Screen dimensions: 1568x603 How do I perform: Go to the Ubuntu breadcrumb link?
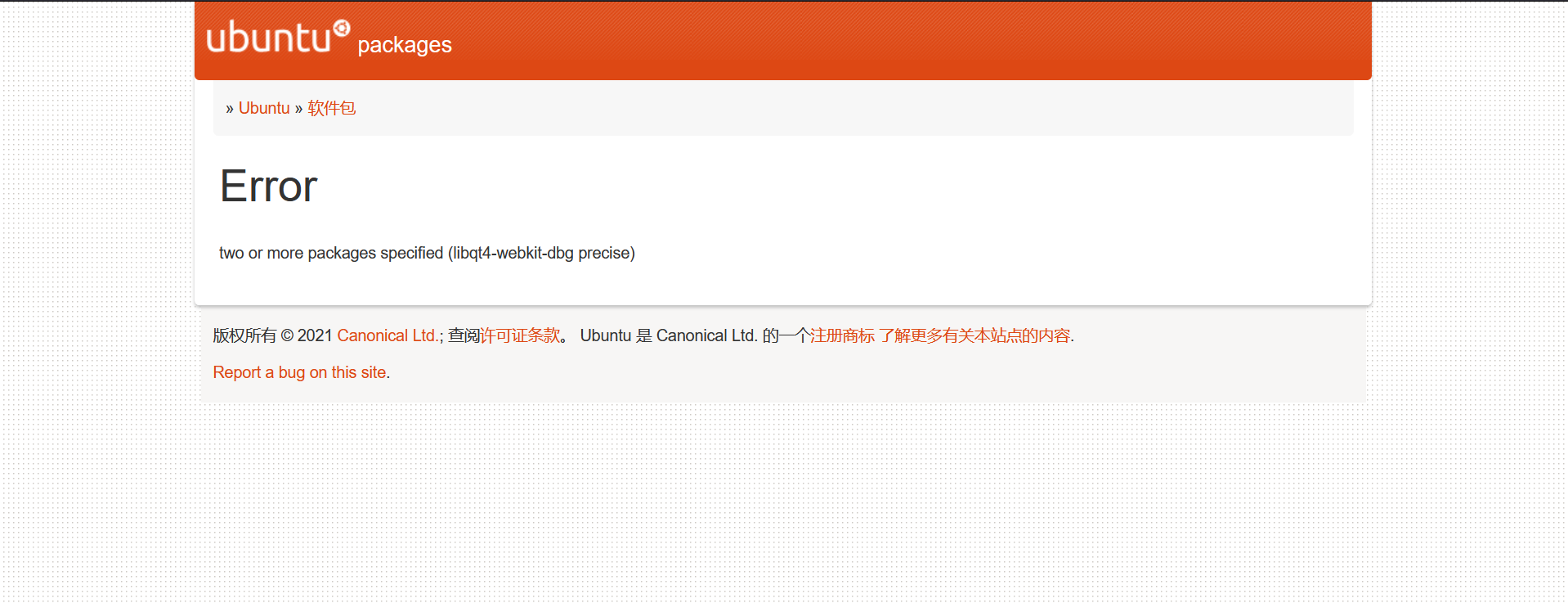click(264, 108)
